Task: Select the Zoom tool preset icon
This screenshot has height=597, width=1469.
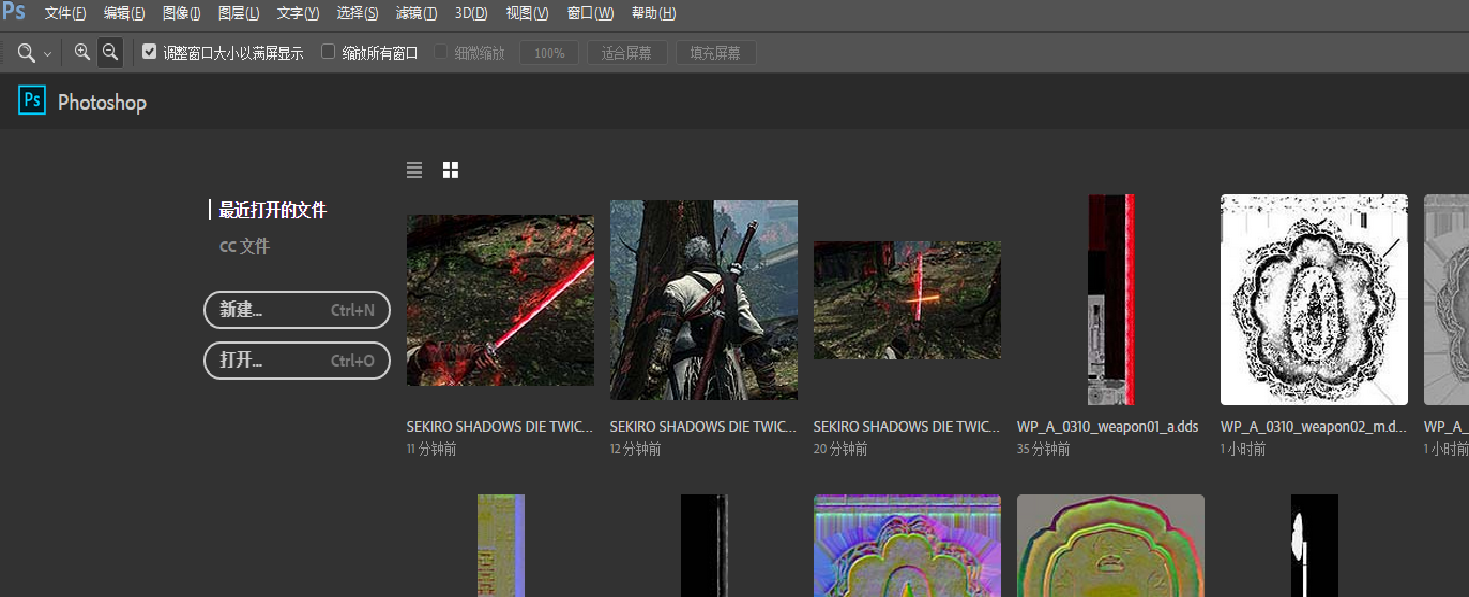Action: 26,53
